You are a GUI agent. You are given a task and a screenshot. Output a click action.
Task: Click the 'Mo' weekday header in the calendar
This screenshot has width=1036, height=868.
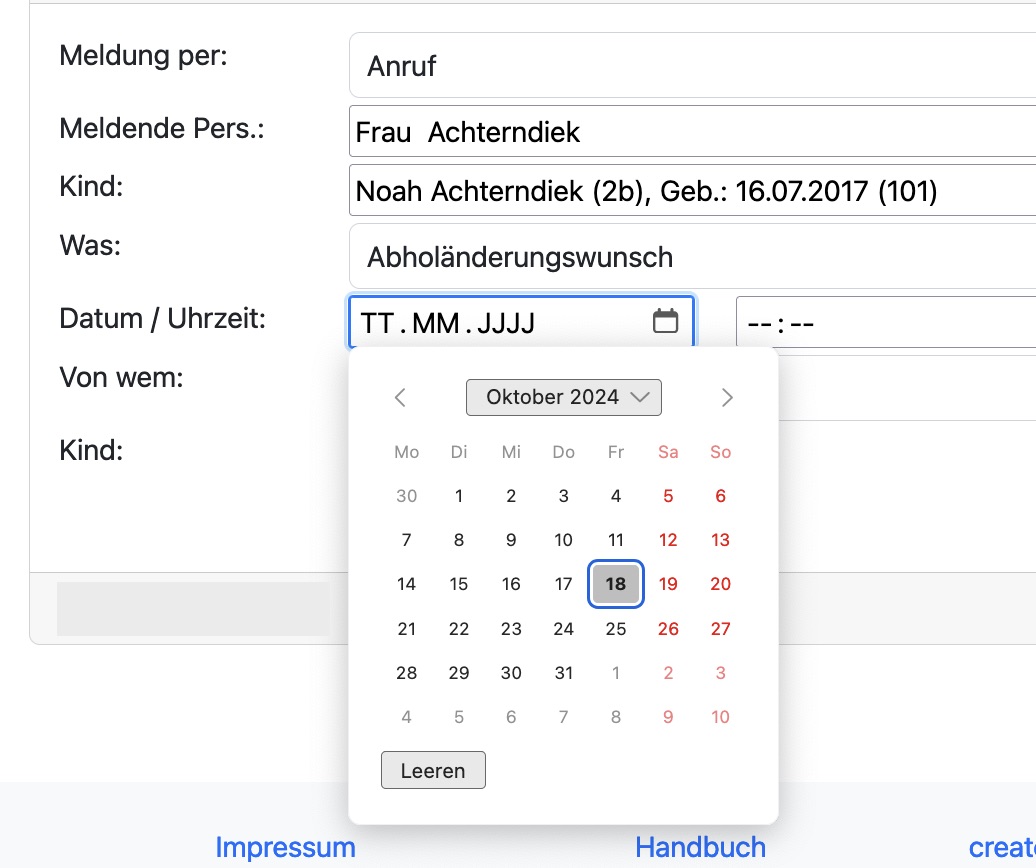tap(406, 452)
